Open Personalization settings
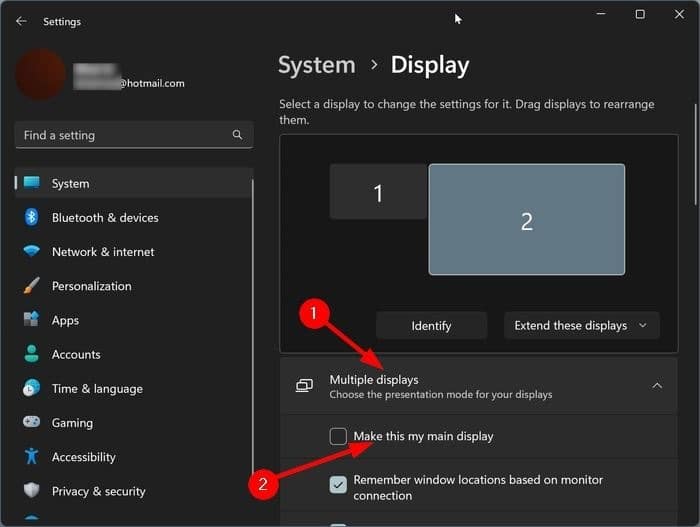This screenshot has width=700, height=527. (134, 286)
